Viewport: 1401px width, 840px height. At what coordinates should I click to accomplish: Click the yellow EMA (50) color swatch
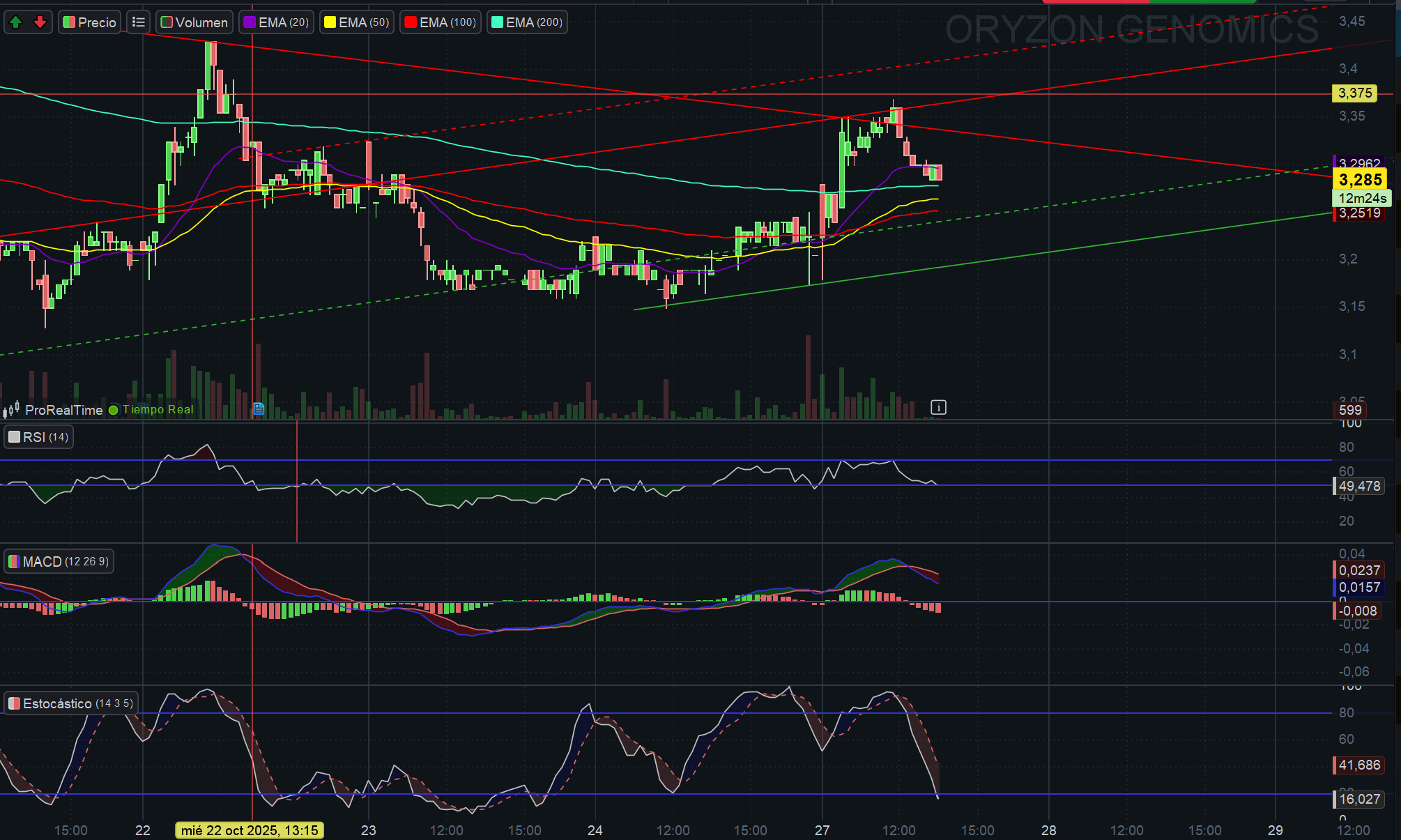330,22
